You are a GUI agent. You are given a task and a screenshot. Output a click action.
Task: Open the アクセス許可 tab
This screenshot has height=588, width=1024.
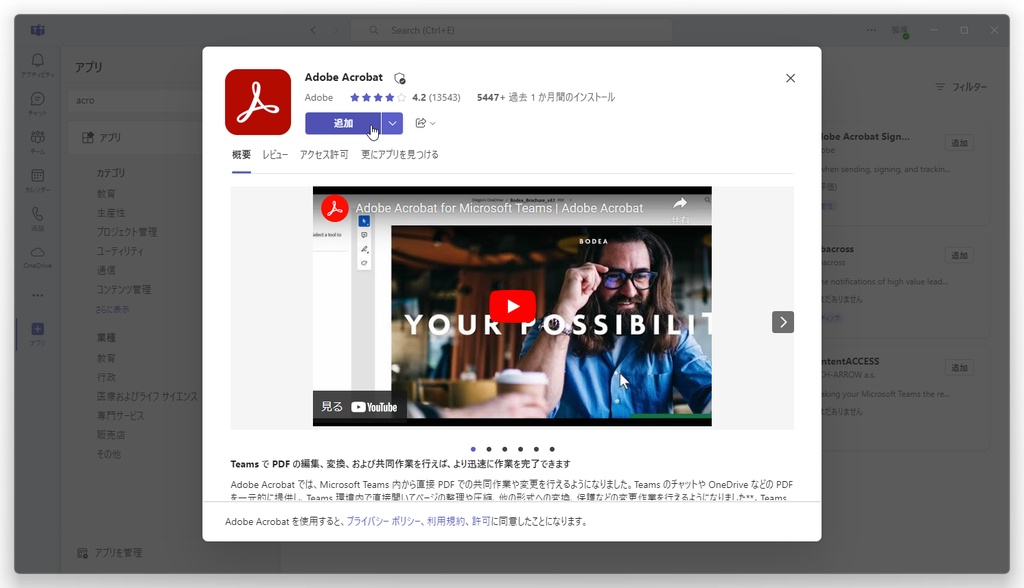tap(324, 155)
